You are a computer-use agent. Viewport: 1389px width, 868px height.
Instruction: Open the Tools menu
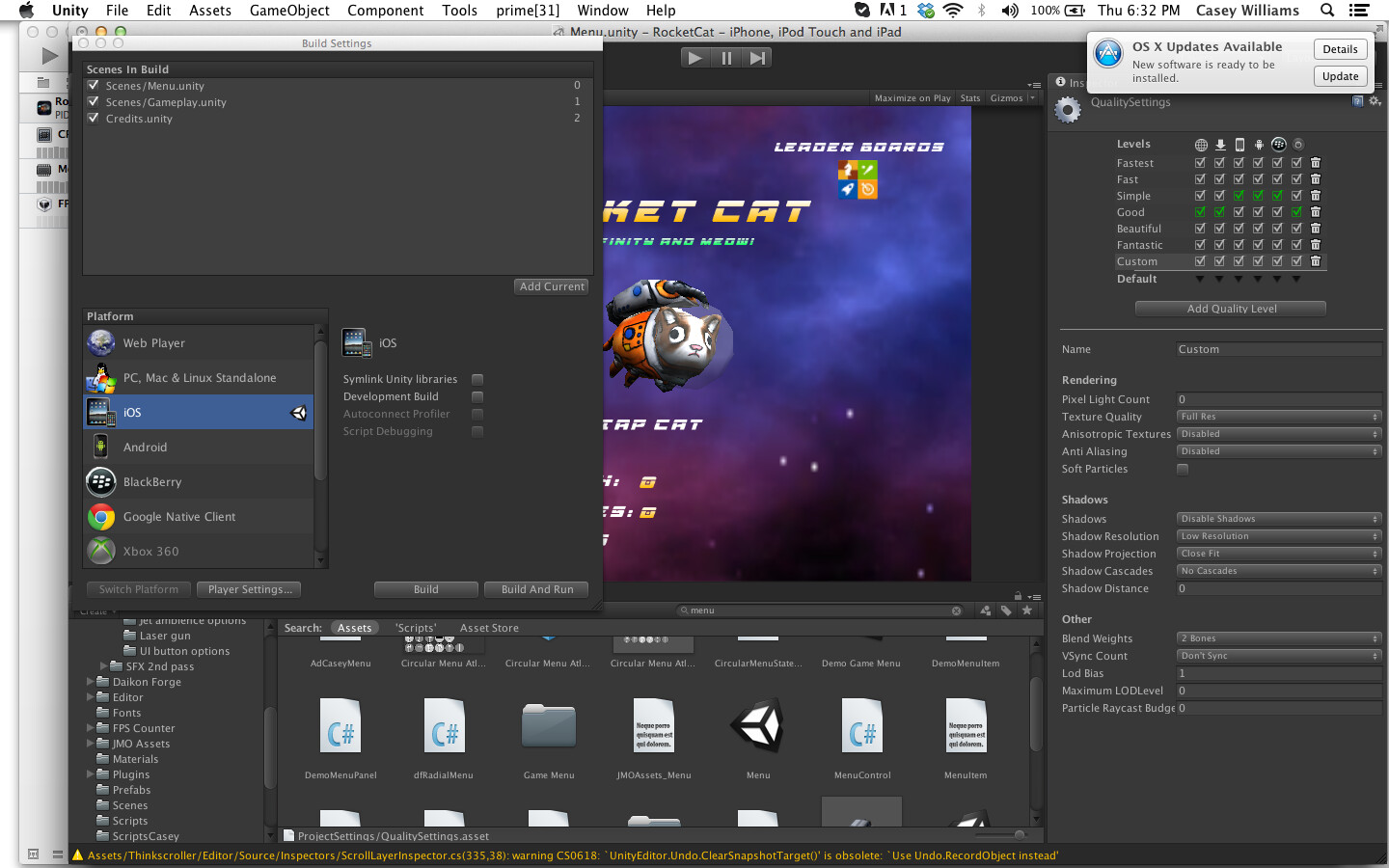coord(460,11)
